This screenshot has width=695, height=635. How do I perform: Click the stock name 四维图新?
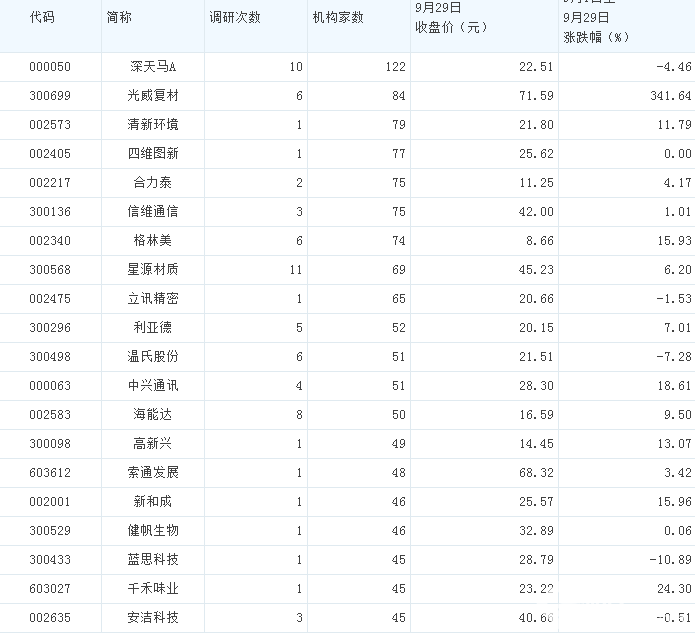pyautogui.click(x=154, y=154)
